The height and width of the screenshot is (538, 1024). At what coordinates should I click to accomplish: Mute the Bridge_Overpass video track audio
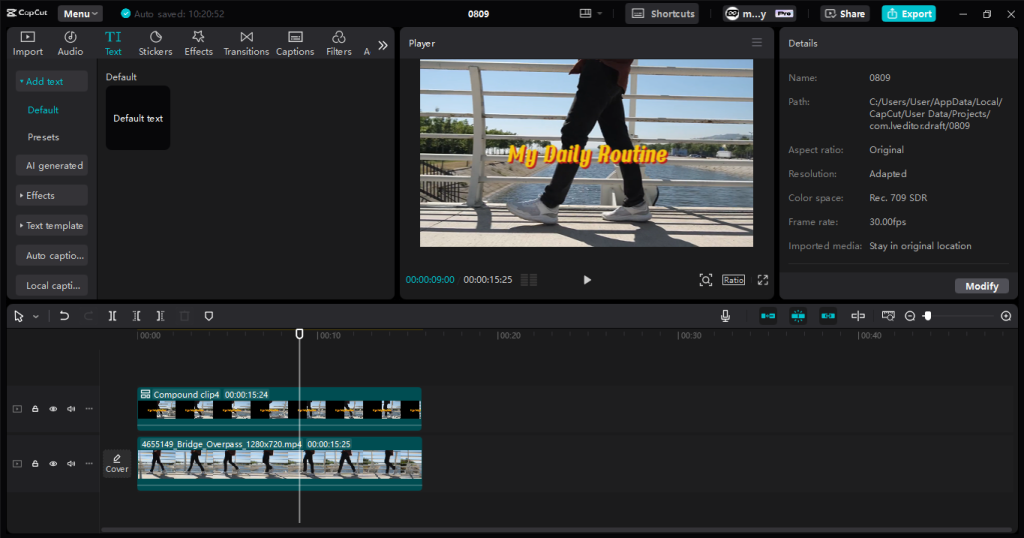71,464
